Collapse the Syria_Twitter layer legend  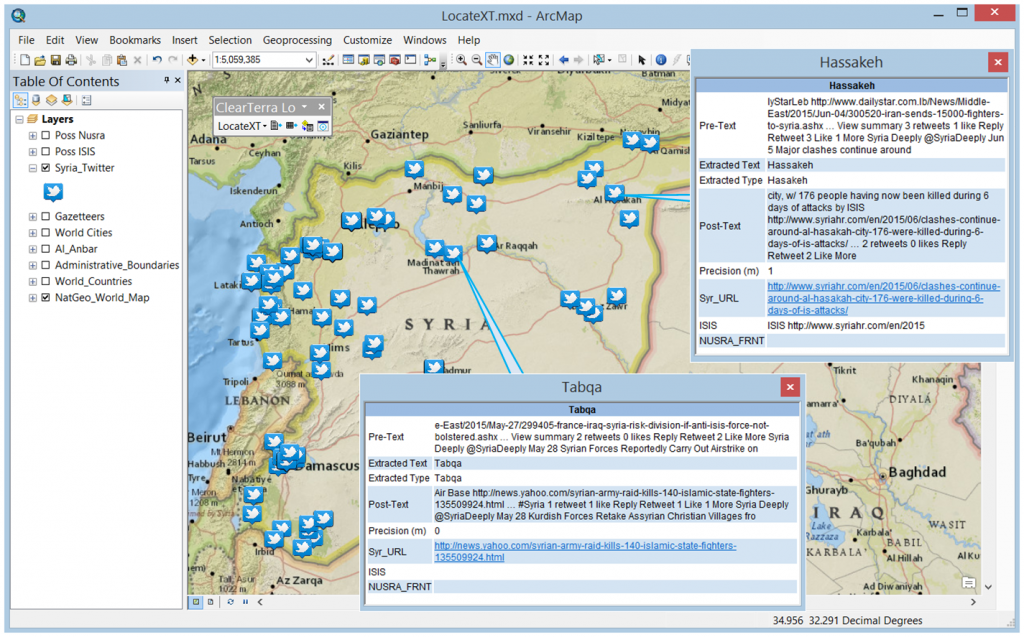[33, 168]
